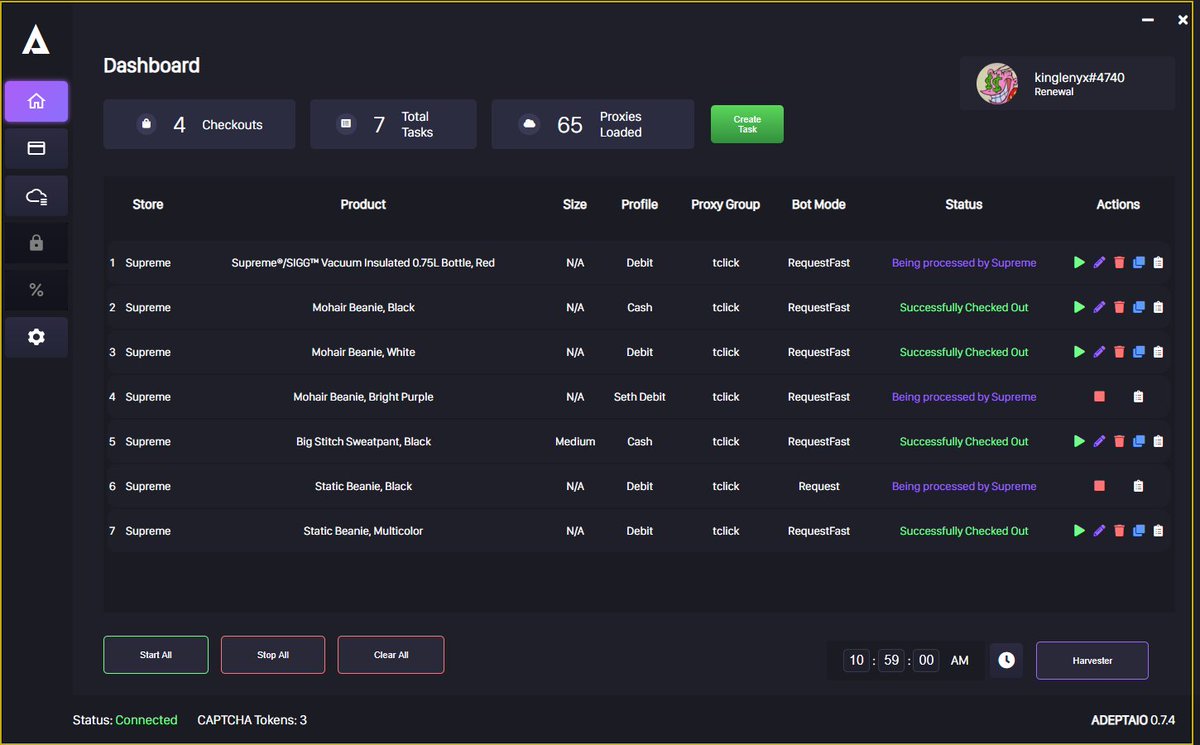Open the clipboard log for Mohair Beanie Black
1200x745 pixels.
click(x=1158, y=307)
